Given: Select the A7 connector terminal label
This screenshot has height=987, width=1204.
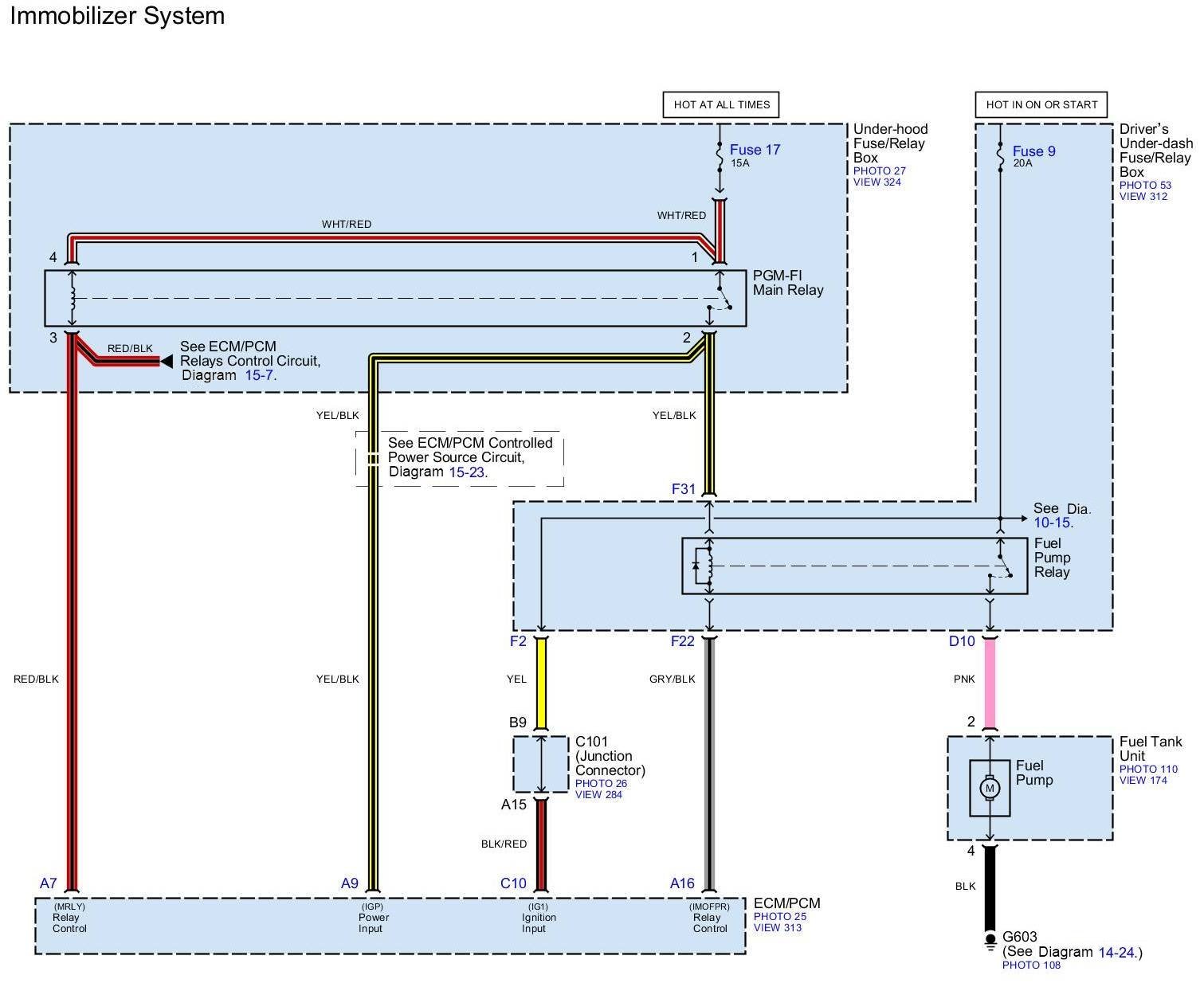Looking at the screenshot, I should tap(49, 883).
